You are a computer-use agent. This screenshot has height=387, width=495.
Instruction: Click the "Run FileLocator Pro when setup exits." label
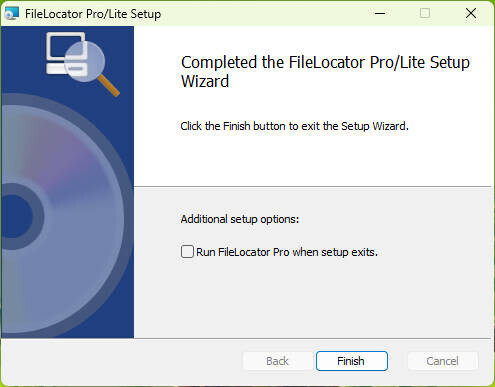[287, 252]
